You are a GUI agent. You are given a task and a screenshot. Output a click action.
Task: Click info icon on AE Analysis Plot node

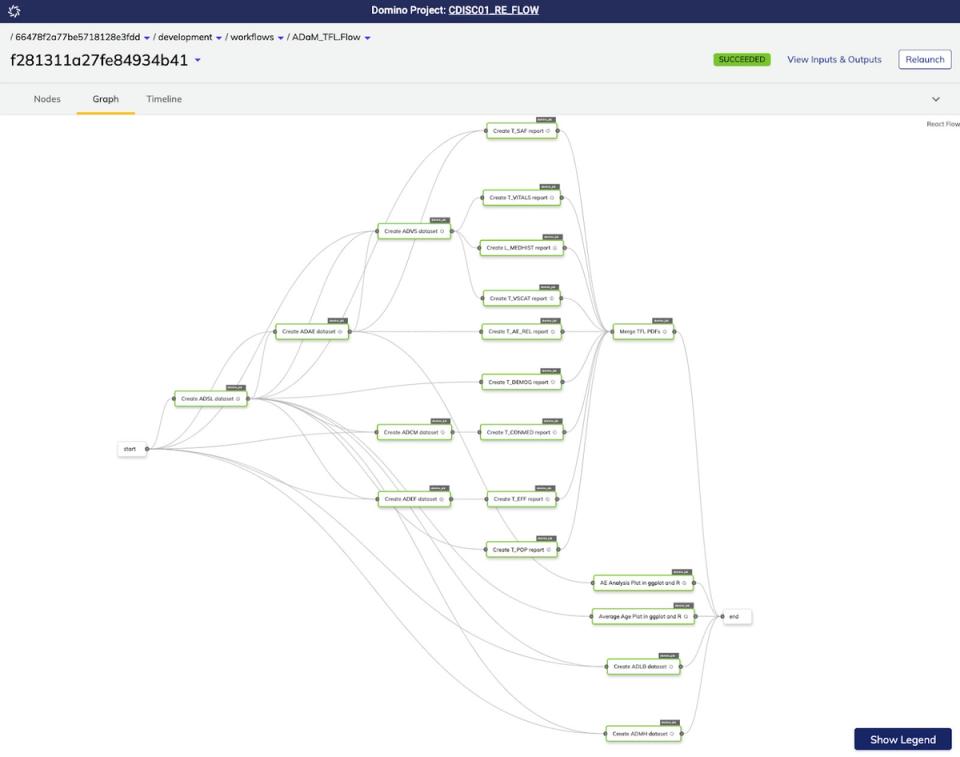tap(683, 582)
